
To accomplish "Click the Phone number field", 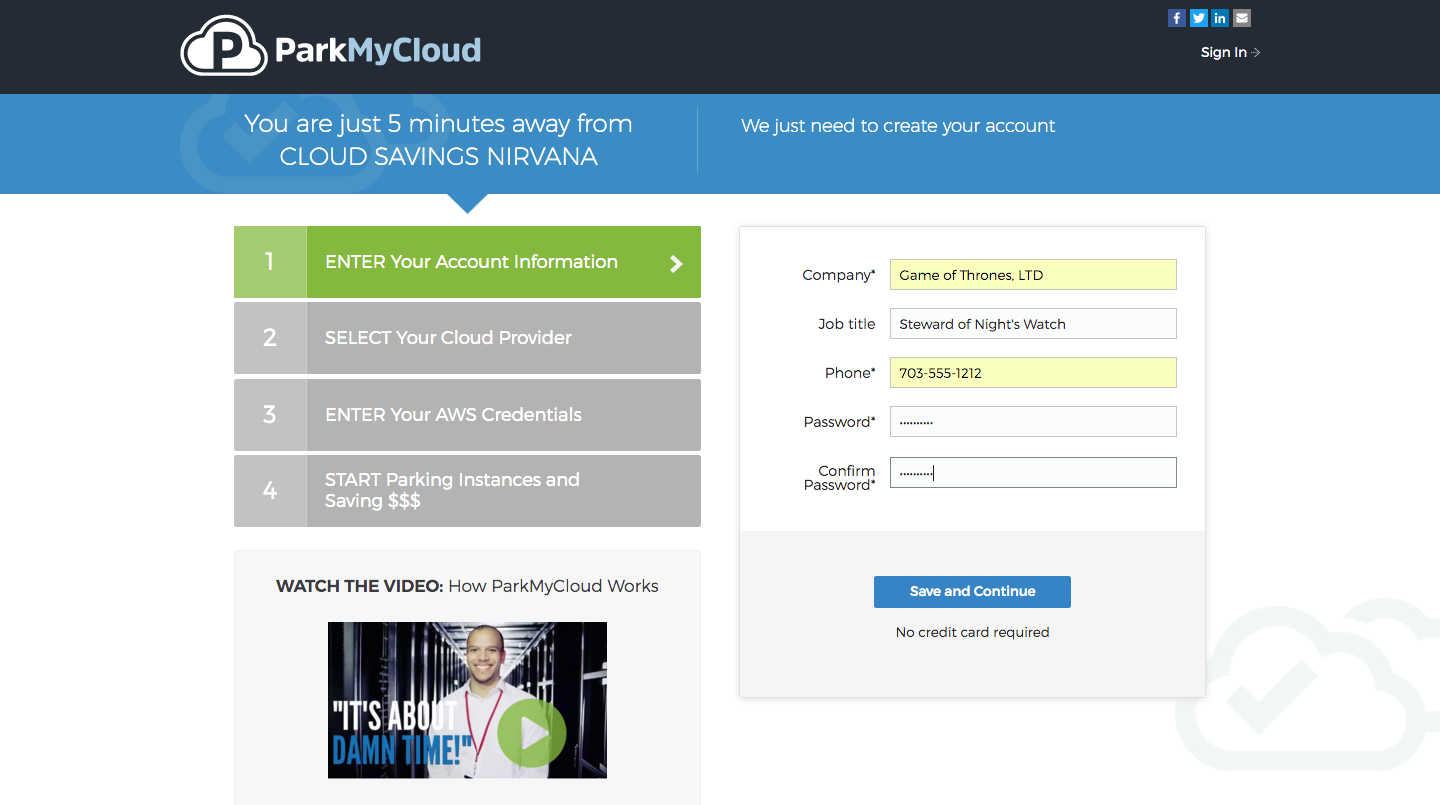I will tap(1033, 373).
